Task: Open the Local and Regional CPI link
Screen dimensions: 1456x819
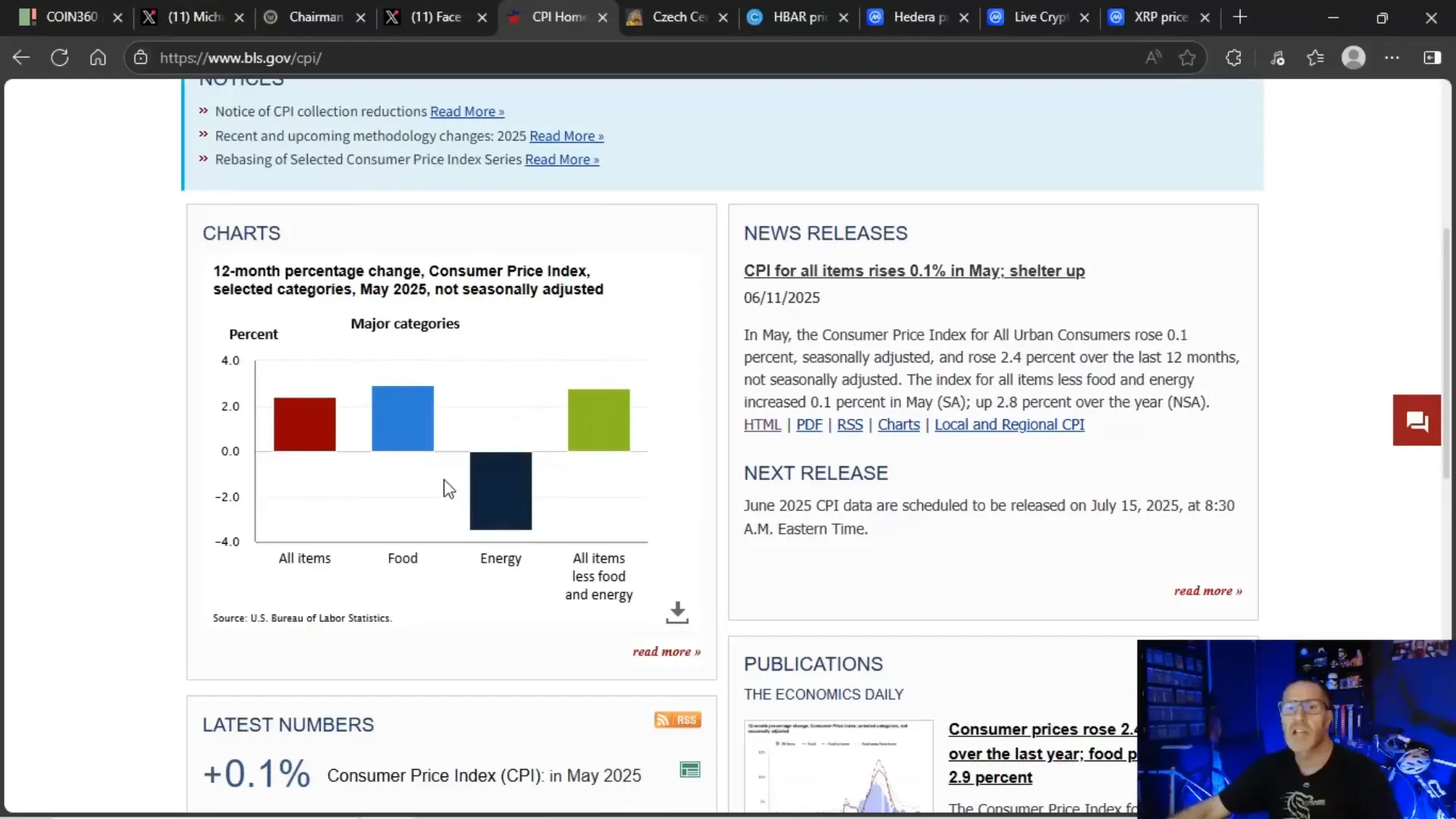Action: point(1009,425)
